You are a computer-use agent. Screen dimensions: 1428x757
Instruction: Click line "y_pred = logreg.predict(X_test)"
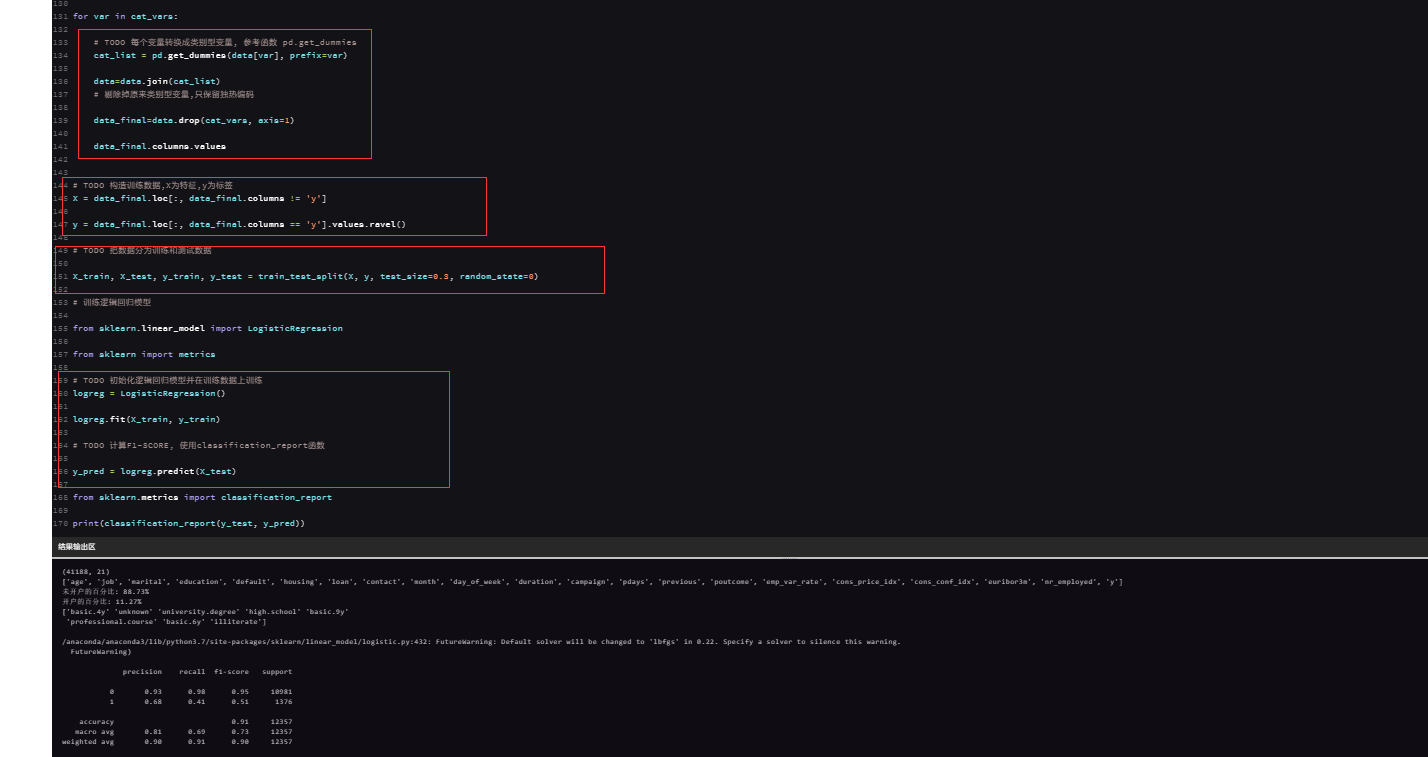(155, 471)
